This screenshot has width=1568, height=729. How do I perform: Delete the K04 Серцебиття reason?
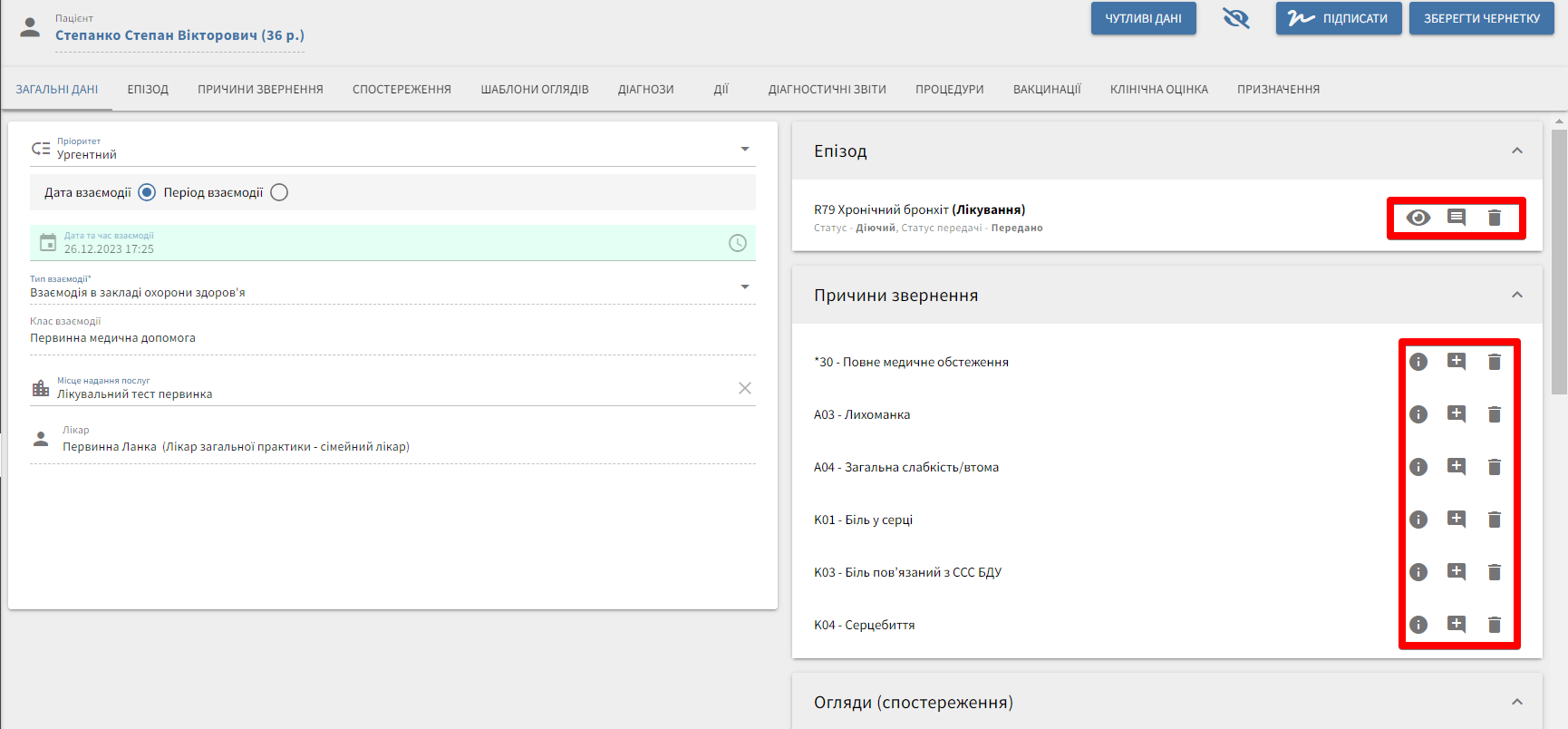(x=1495, y=625)
